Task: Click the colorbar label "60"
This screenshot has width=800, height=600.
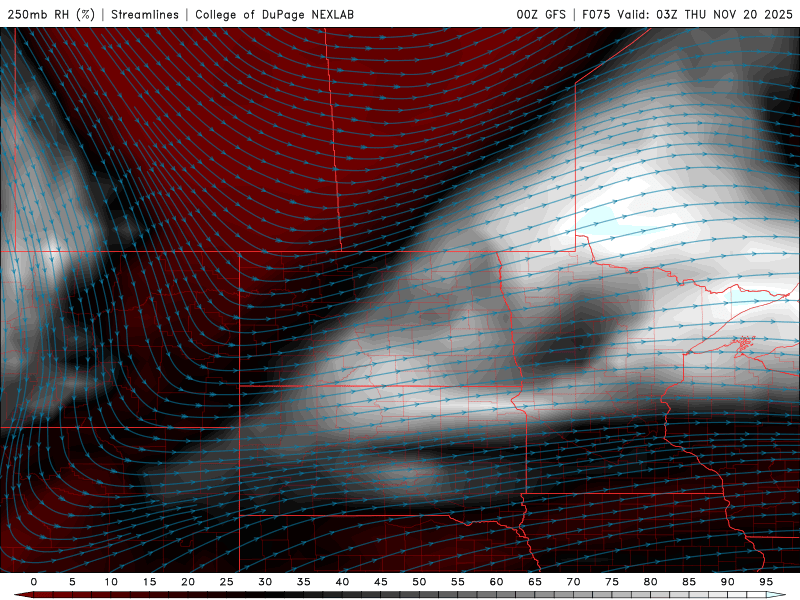Action: pyautogui.click(x=496, y=582)
